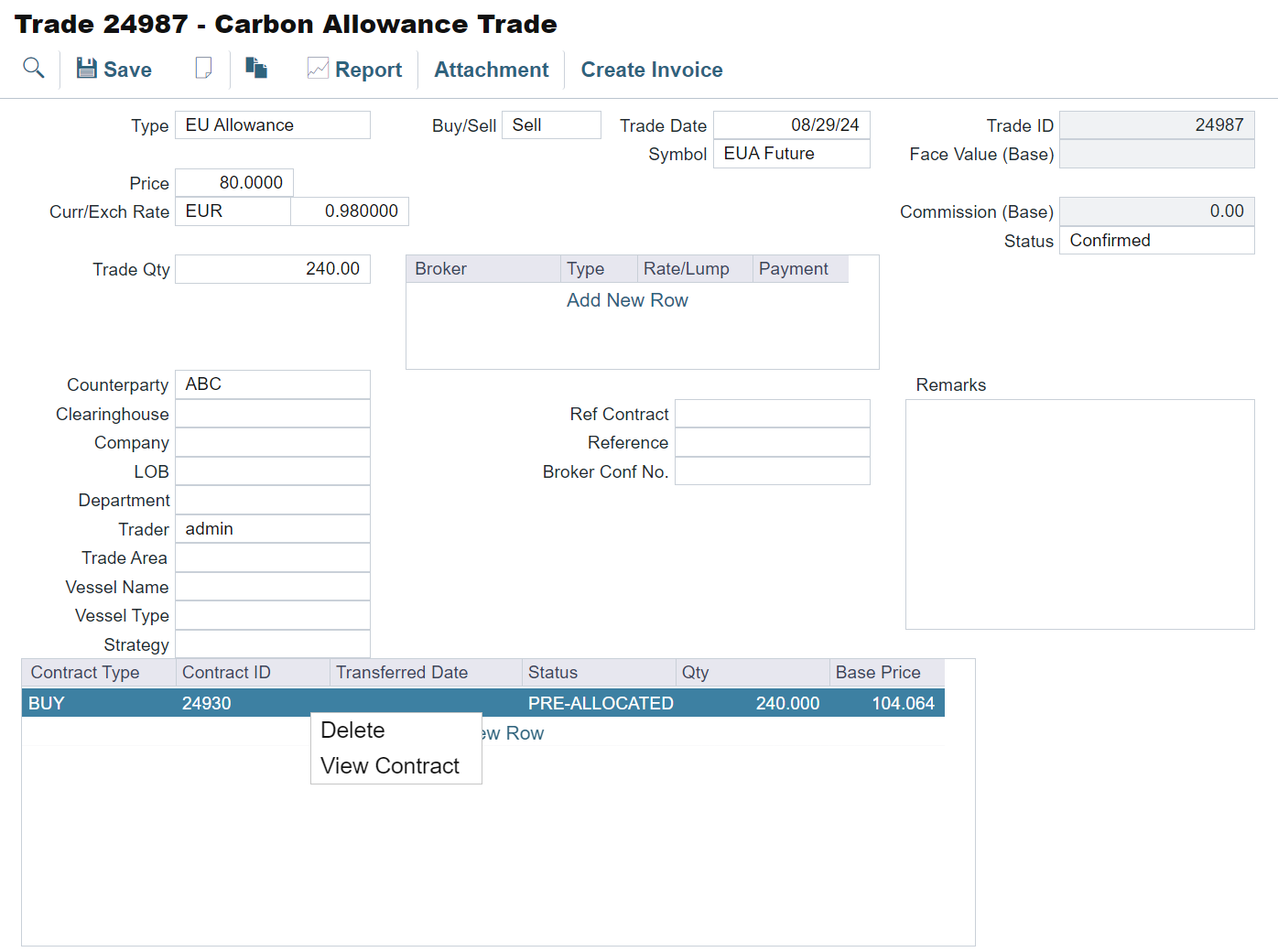Image resolution: width=1278 pixels, height=952 pixels.
Task: Click into the Price field showing 80.0000
Action: 233,182
